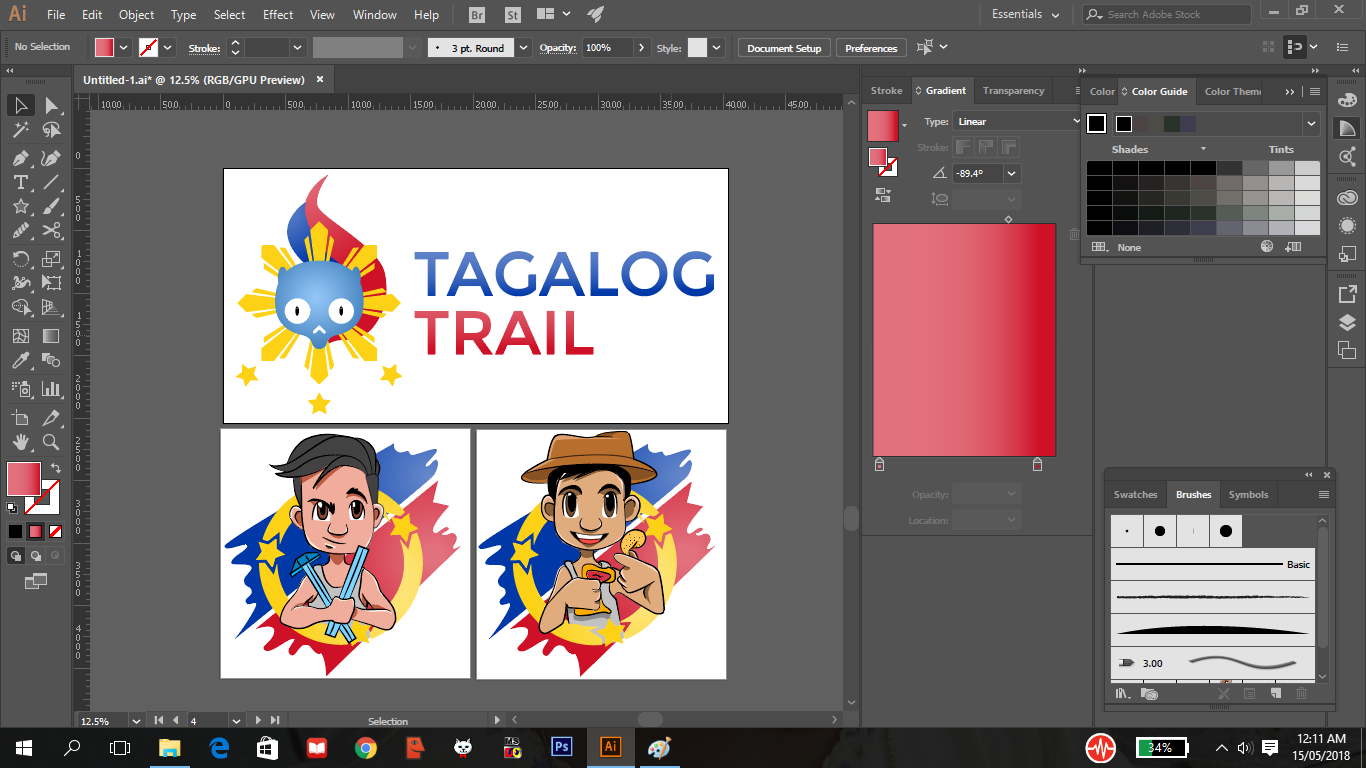Screen dimensions: 1366x768
Task: Select the Column Graph tool
Action: pyautogui.click(x=51, y=388)
